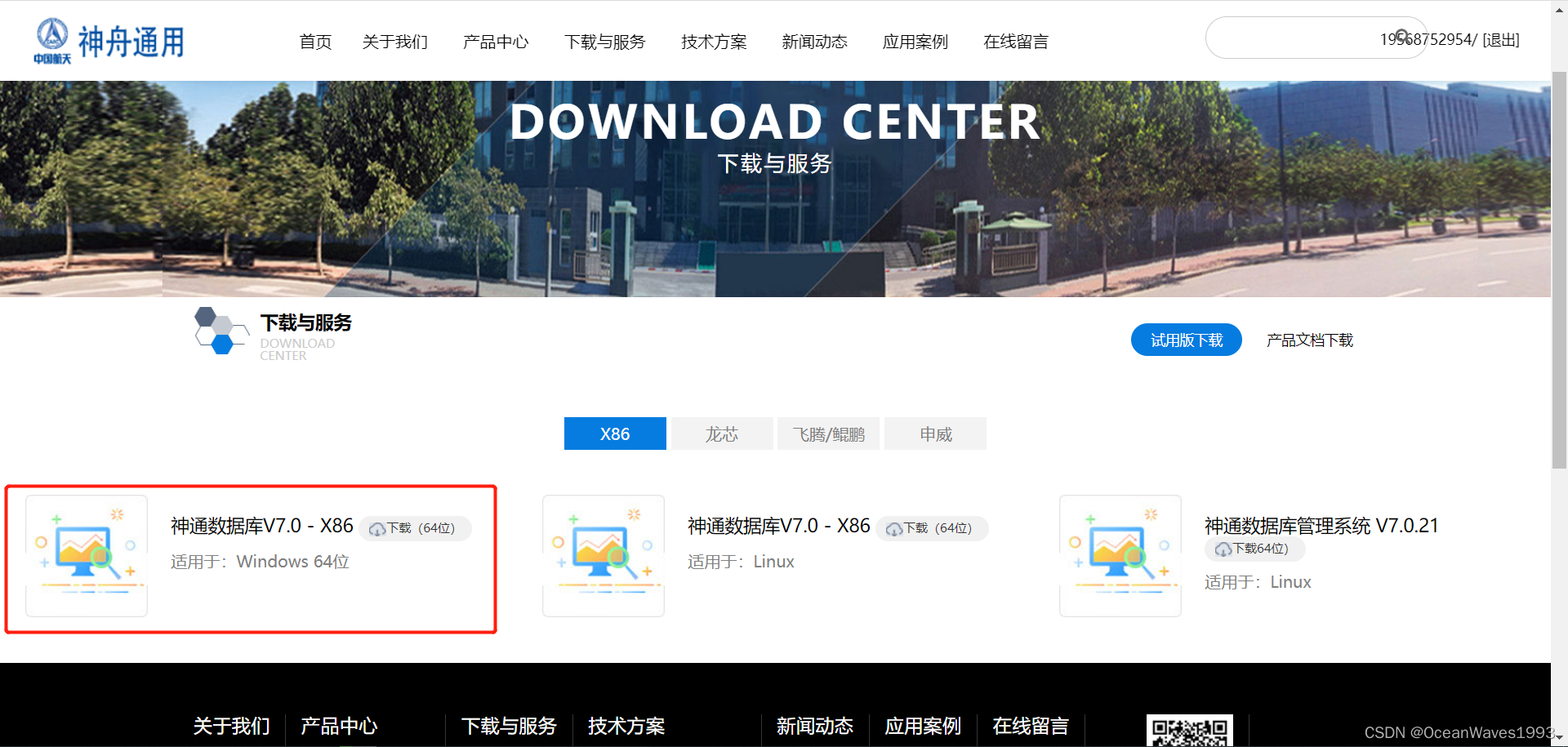Open 在线留言 in the top navigation

1016,42
